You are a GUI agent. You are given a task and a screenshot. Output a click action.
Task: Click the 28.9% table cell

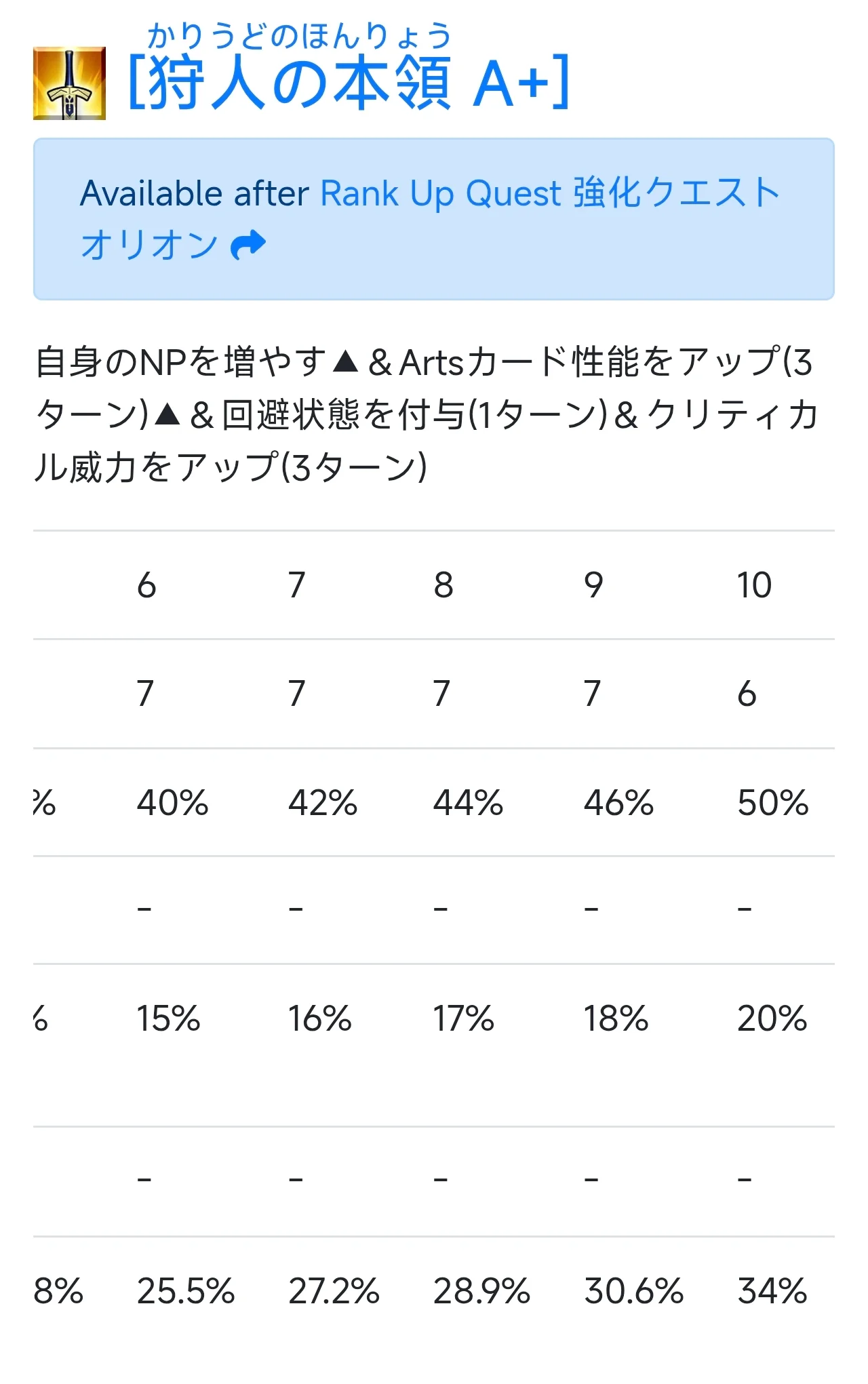click(x=481, y=1291)
